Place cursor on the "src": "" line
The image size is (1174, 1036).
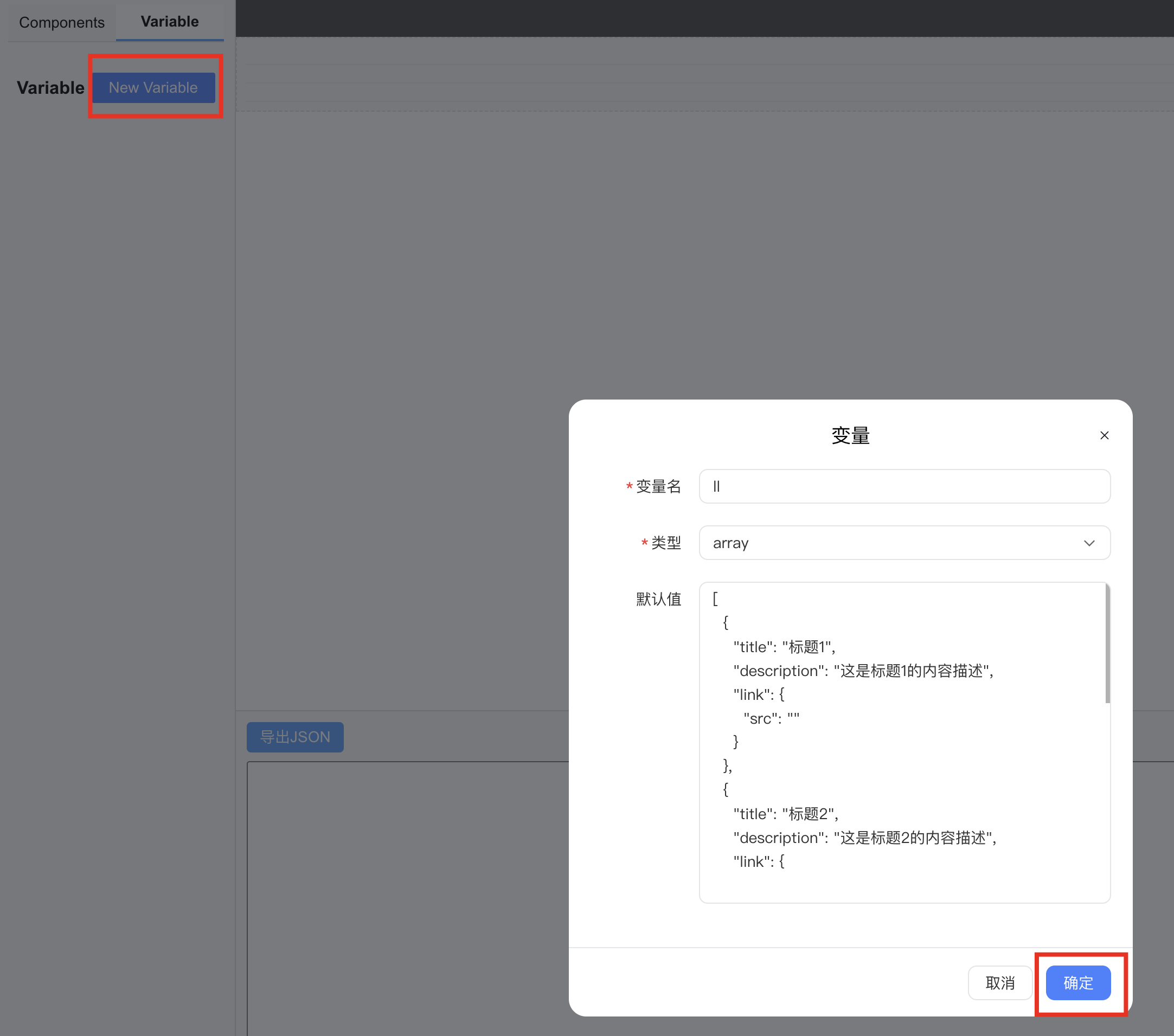tap(771, 718)
